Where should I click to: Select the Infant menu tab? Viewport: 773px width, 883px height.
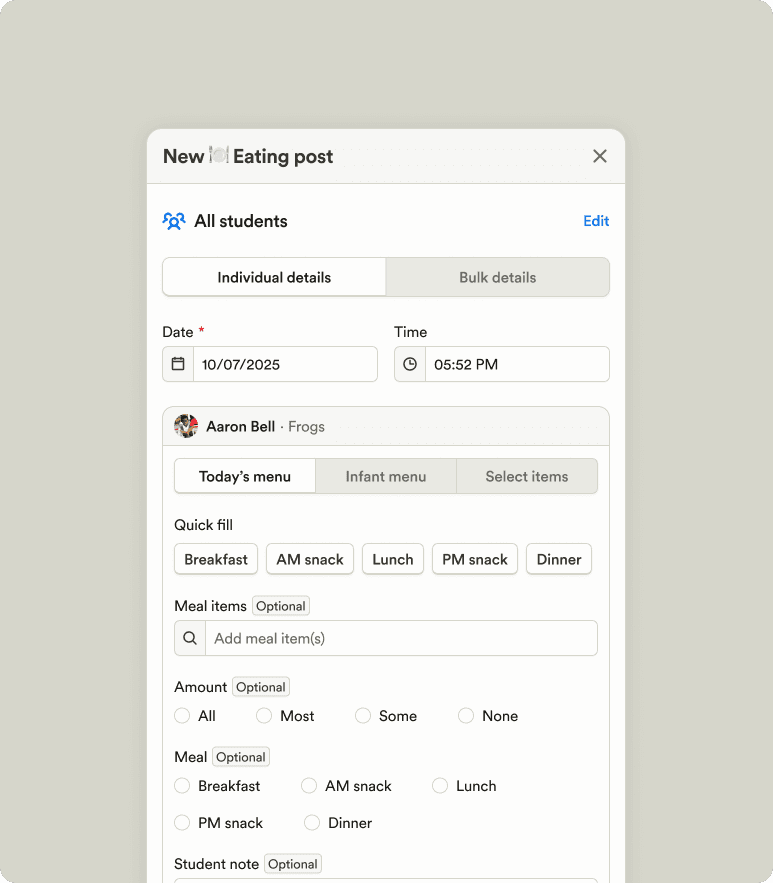[x=386, y=476]
